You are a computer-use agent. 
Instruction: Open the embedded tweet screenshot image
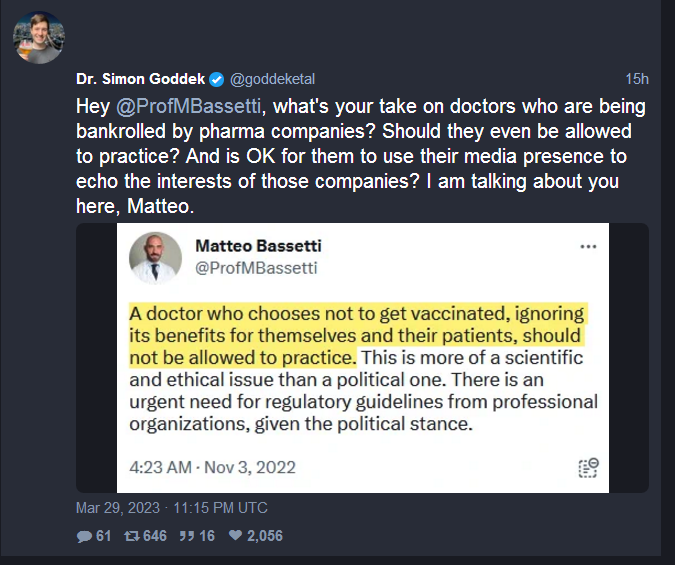pos(362,358)
